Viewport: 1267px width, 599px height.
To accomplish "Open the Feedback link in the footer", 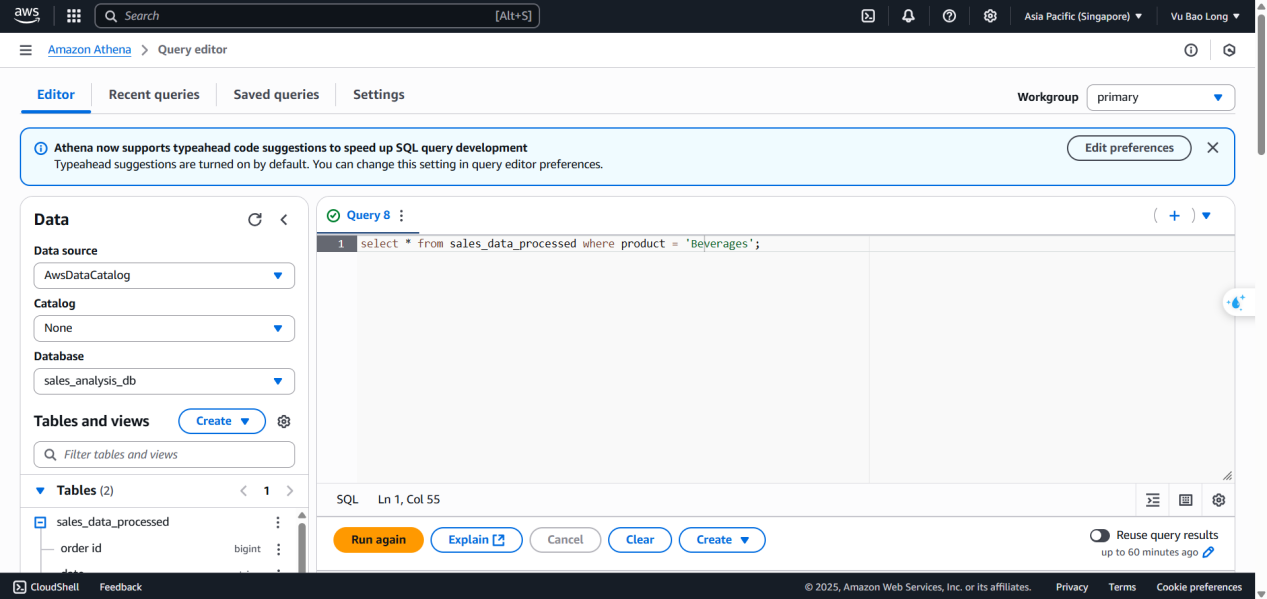I will tap(120, 587).
